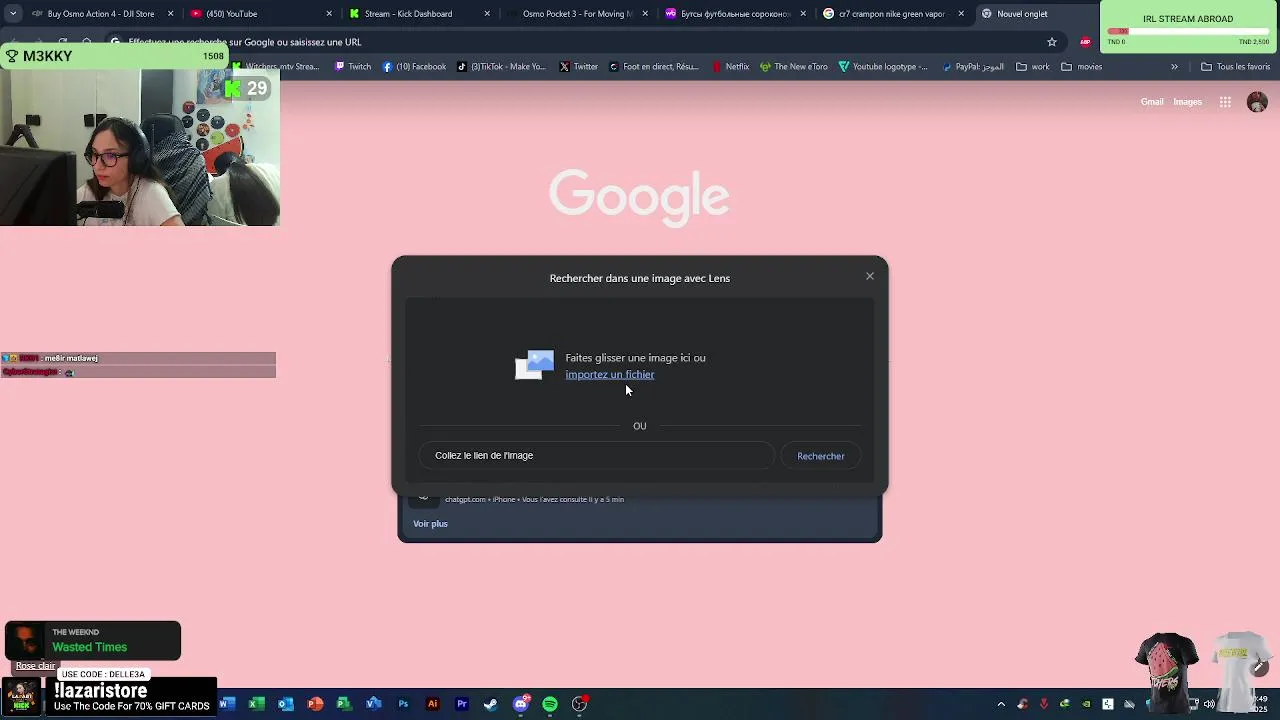Viewport: 1280px width, 720px height.
Task: Close the Lens image search dialog
Action: (870, 276)
